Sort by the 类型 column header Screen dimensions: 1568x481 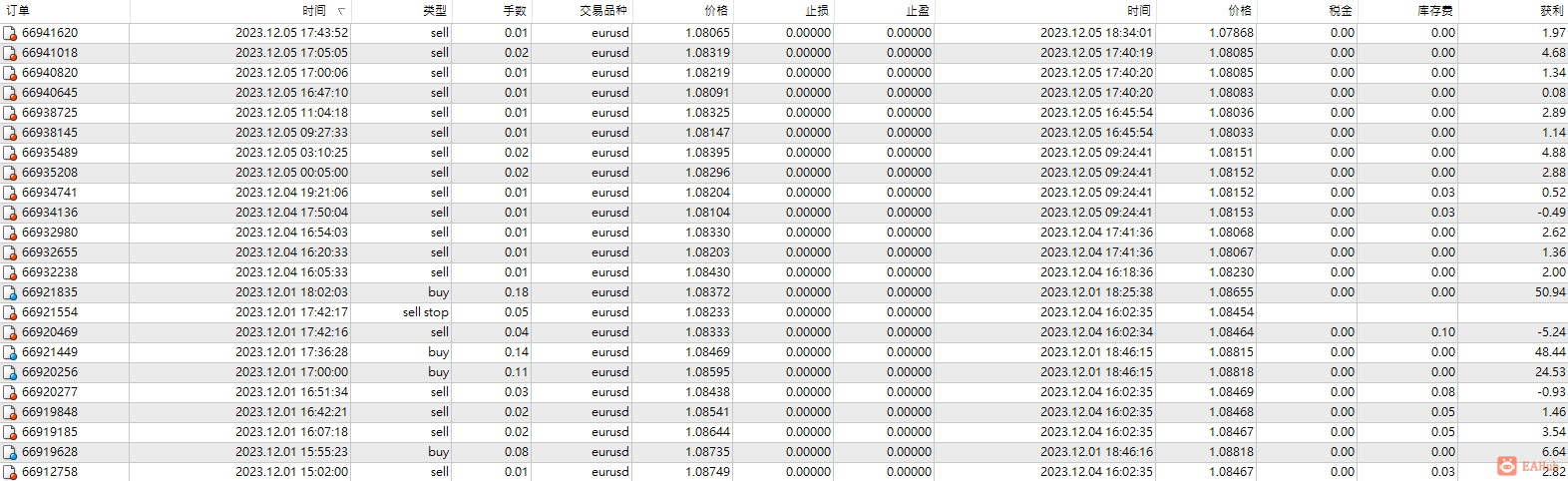tap(435, 11)
